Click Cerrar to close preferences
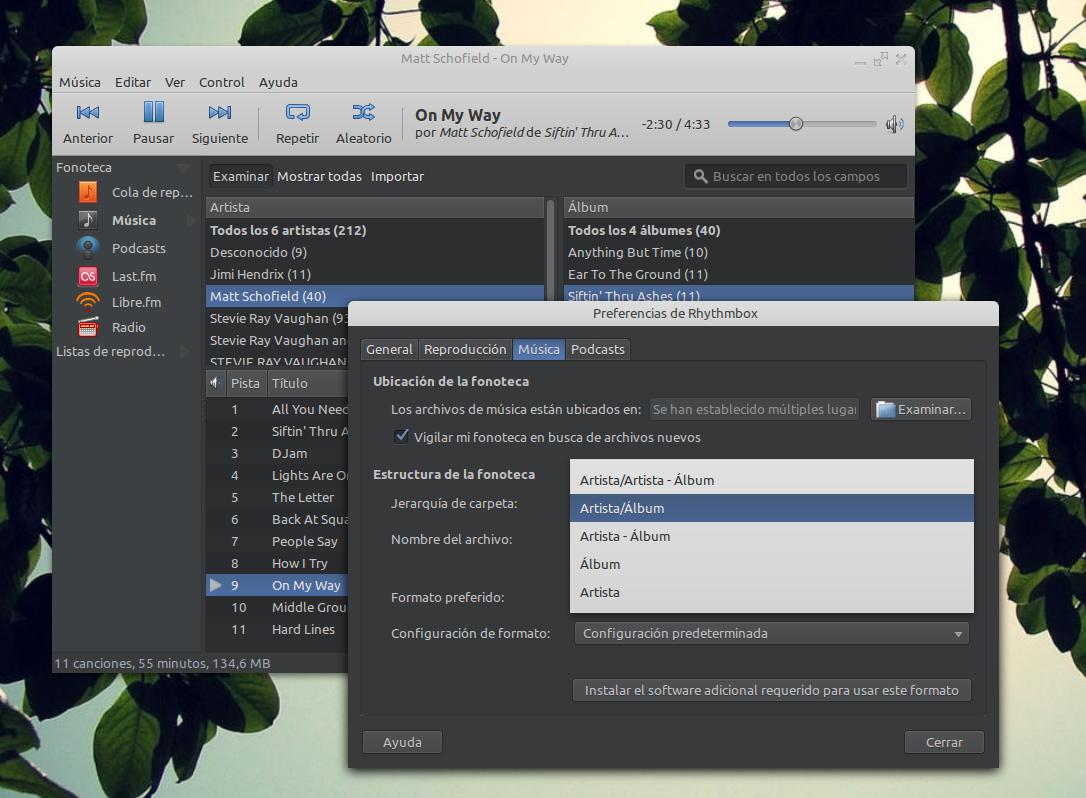 pyautogui.click(x=944, y=743)
